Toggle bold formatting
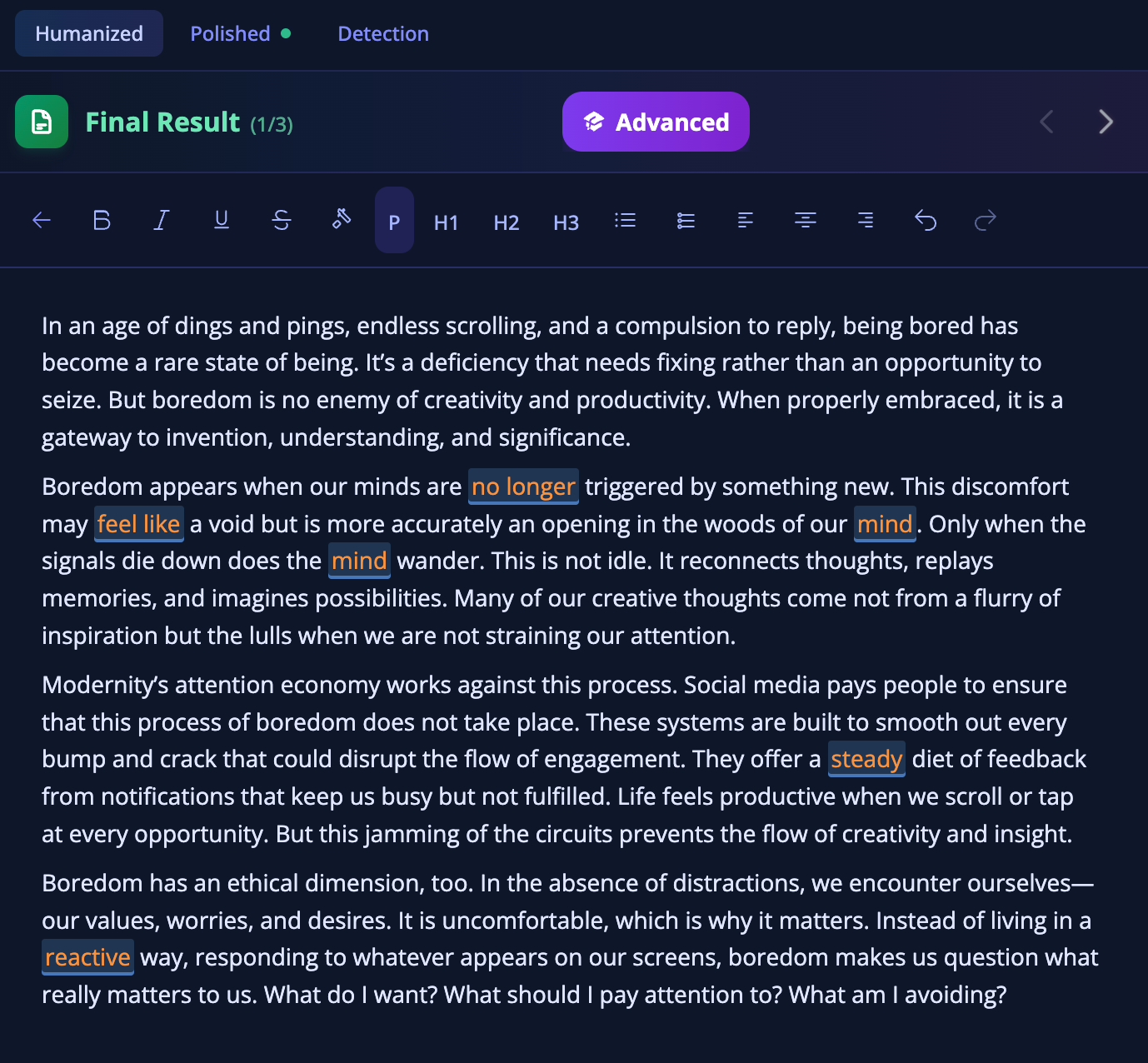 [x=102, y=221]
